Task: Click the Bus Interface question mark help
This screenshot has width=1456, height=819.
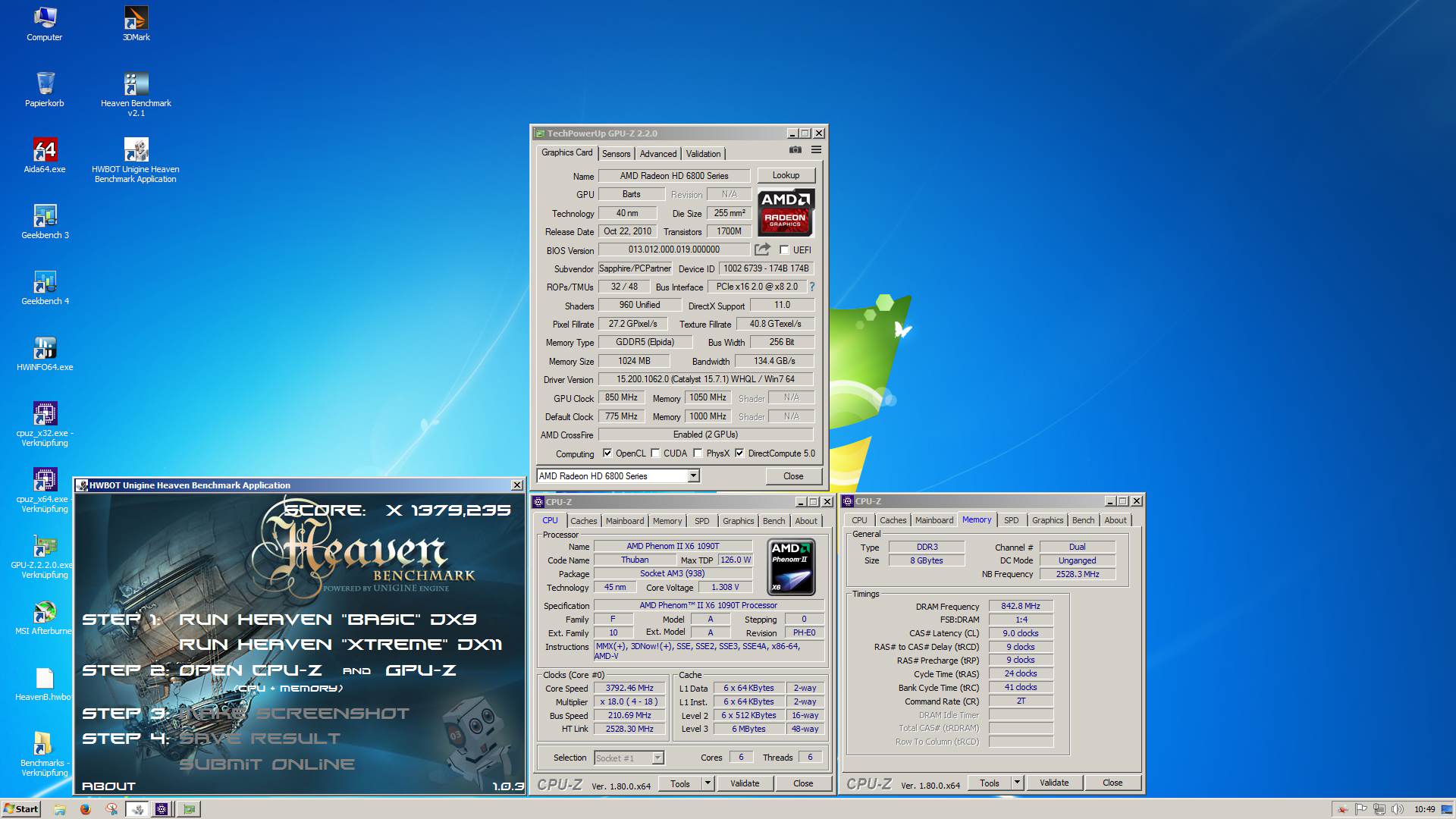Action: [812, 287]
